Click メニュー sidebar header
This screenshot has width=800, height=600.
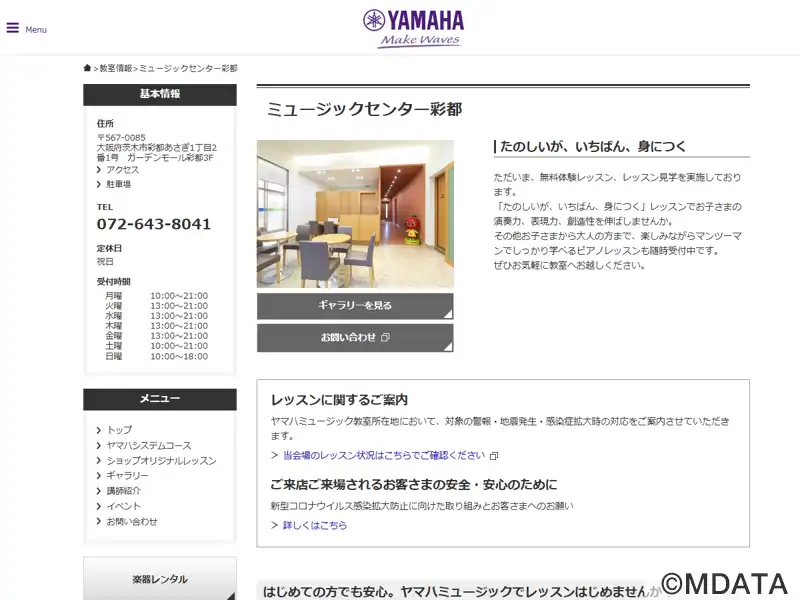tap(160, 399)
